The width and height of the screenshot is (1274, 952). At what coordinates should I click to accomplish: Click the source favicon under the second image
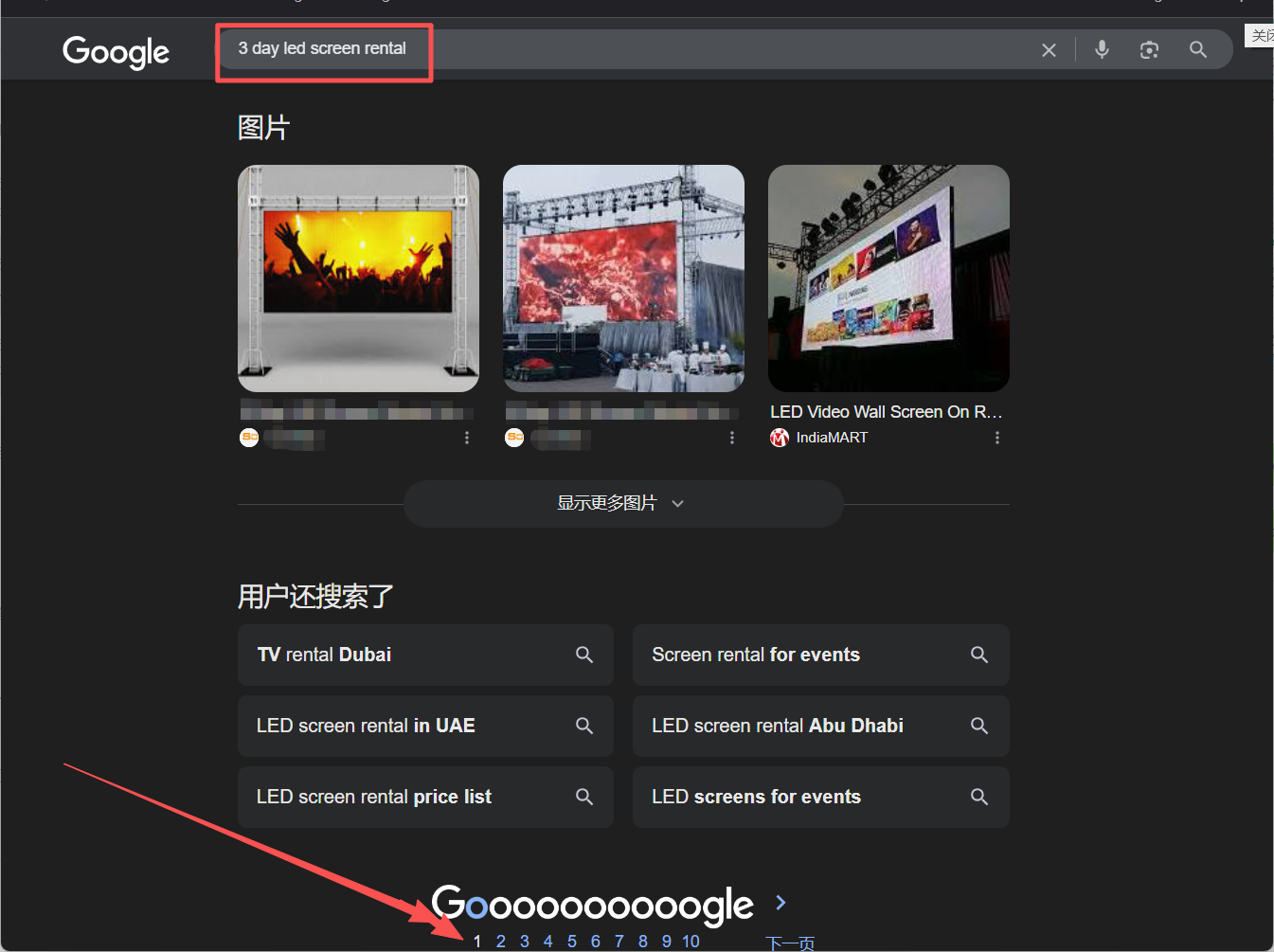click(x=514, y=438)
